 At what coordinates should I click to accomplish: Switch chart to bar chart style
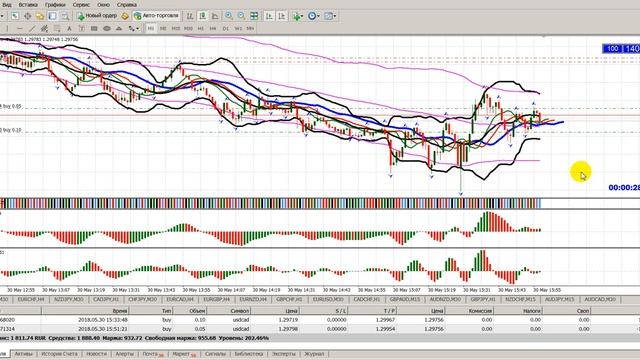(190, 16)
